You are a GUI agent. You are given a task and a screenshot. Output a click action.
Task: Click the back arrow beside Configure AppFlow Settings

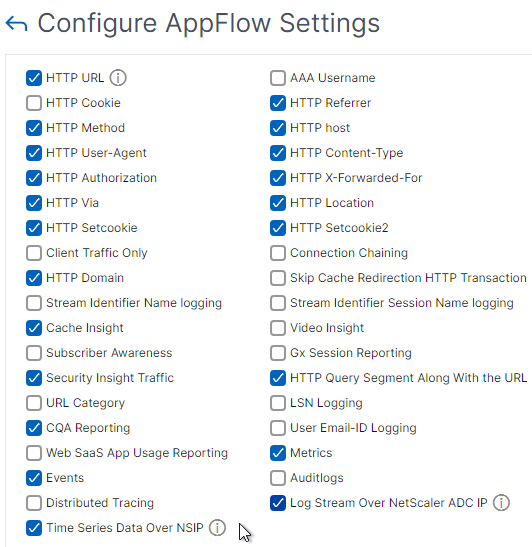pyautogui.click(x=16, y=24)
